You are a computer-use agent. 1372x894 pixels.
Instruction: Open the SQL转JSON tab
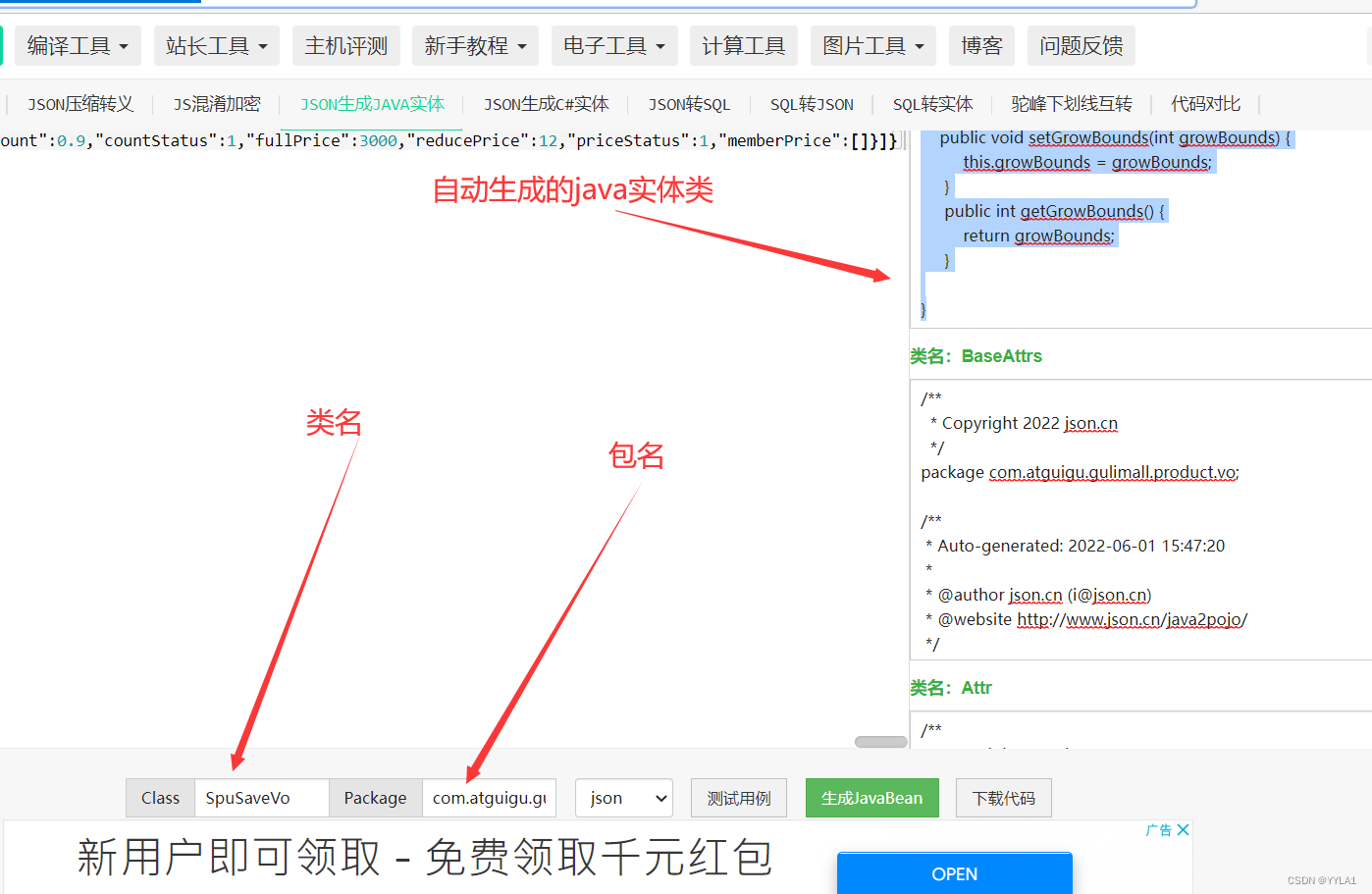(x=812, y=104)
